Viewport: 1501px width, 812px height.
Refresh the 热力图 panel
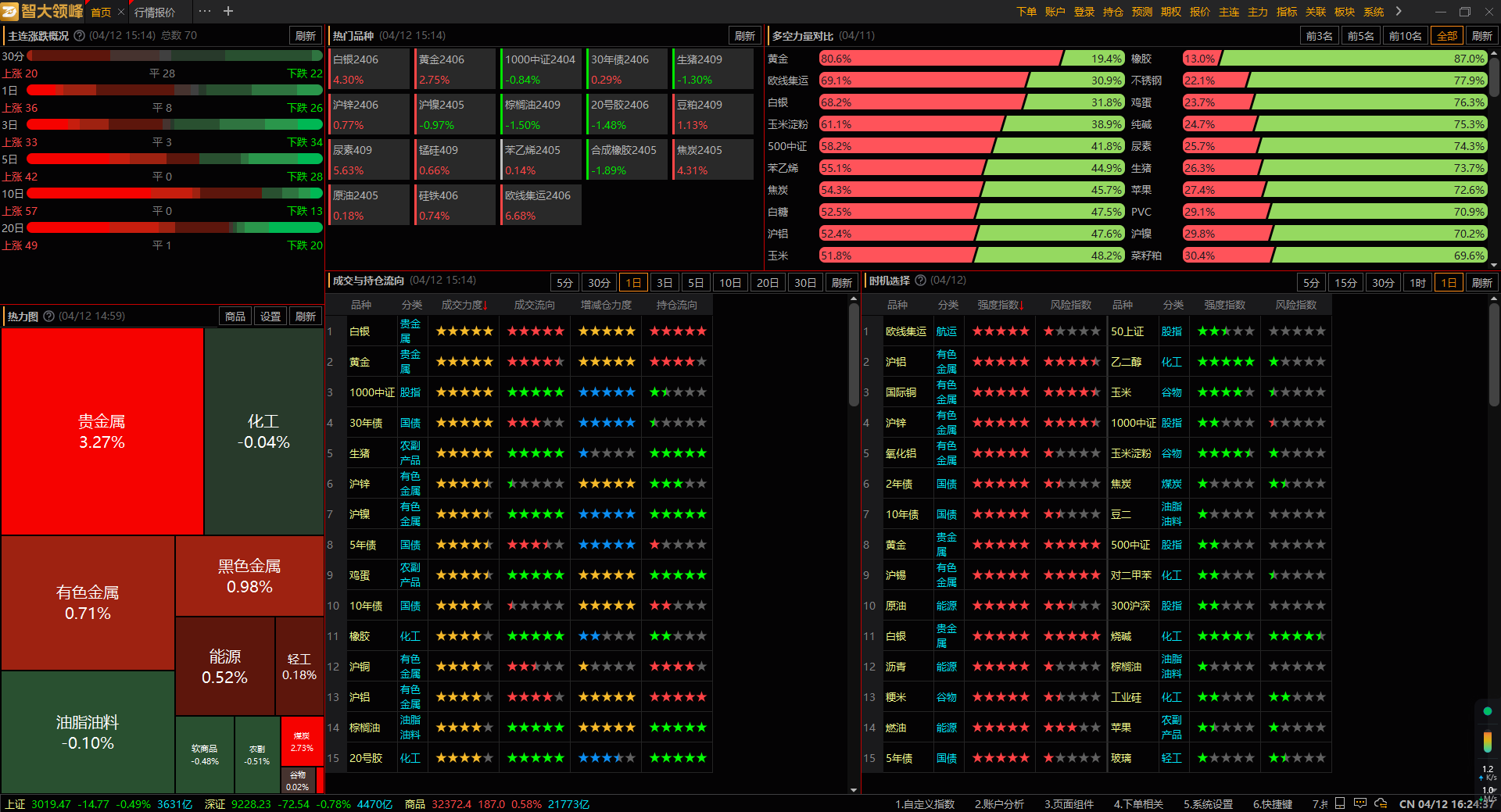click(306, 317)
